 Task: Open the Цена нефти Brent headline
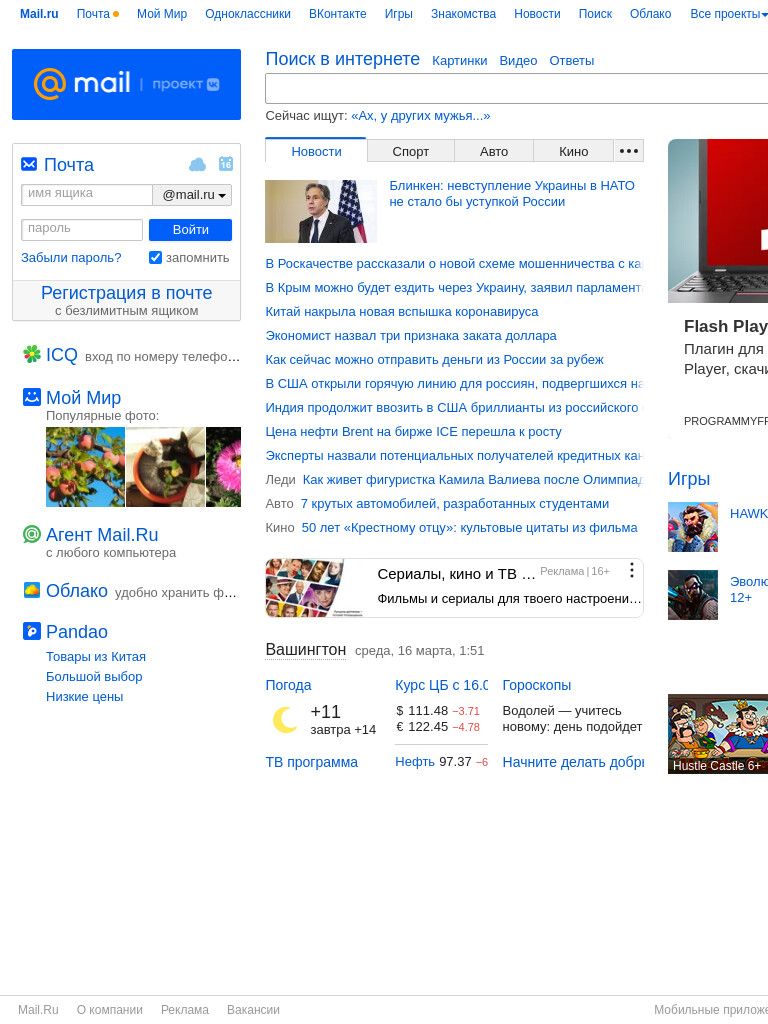click(x=413, y=432)
